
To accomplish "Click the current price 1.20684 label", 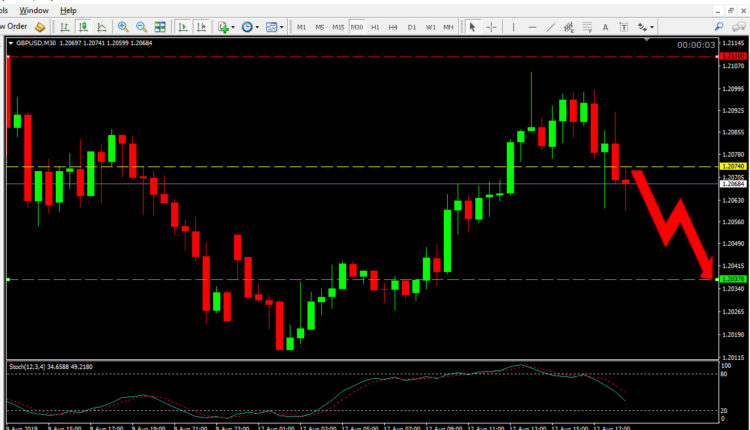I will 733,184.
